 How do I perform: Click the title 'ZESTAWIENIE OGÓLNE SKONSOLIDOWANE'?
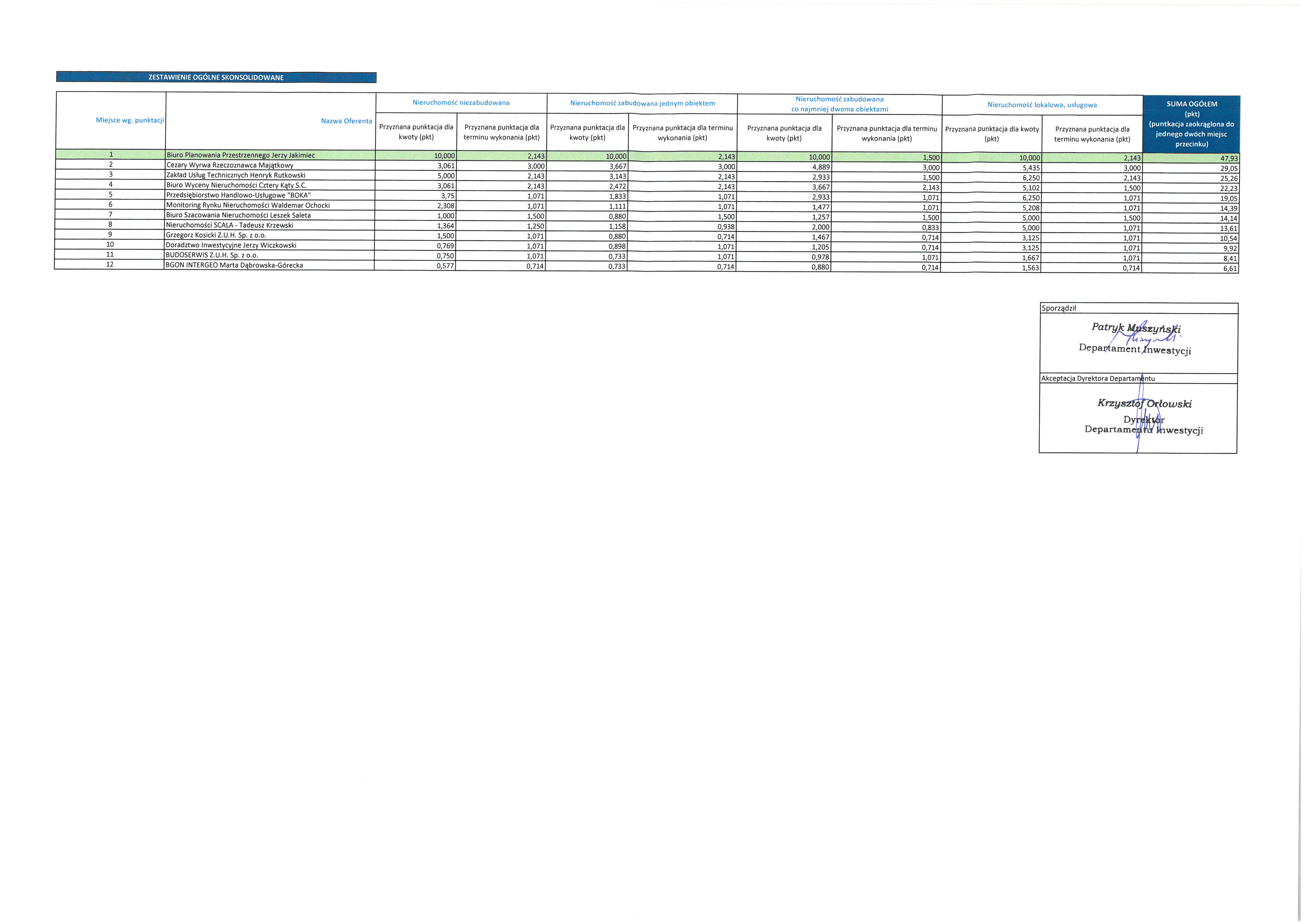point(216,77)
